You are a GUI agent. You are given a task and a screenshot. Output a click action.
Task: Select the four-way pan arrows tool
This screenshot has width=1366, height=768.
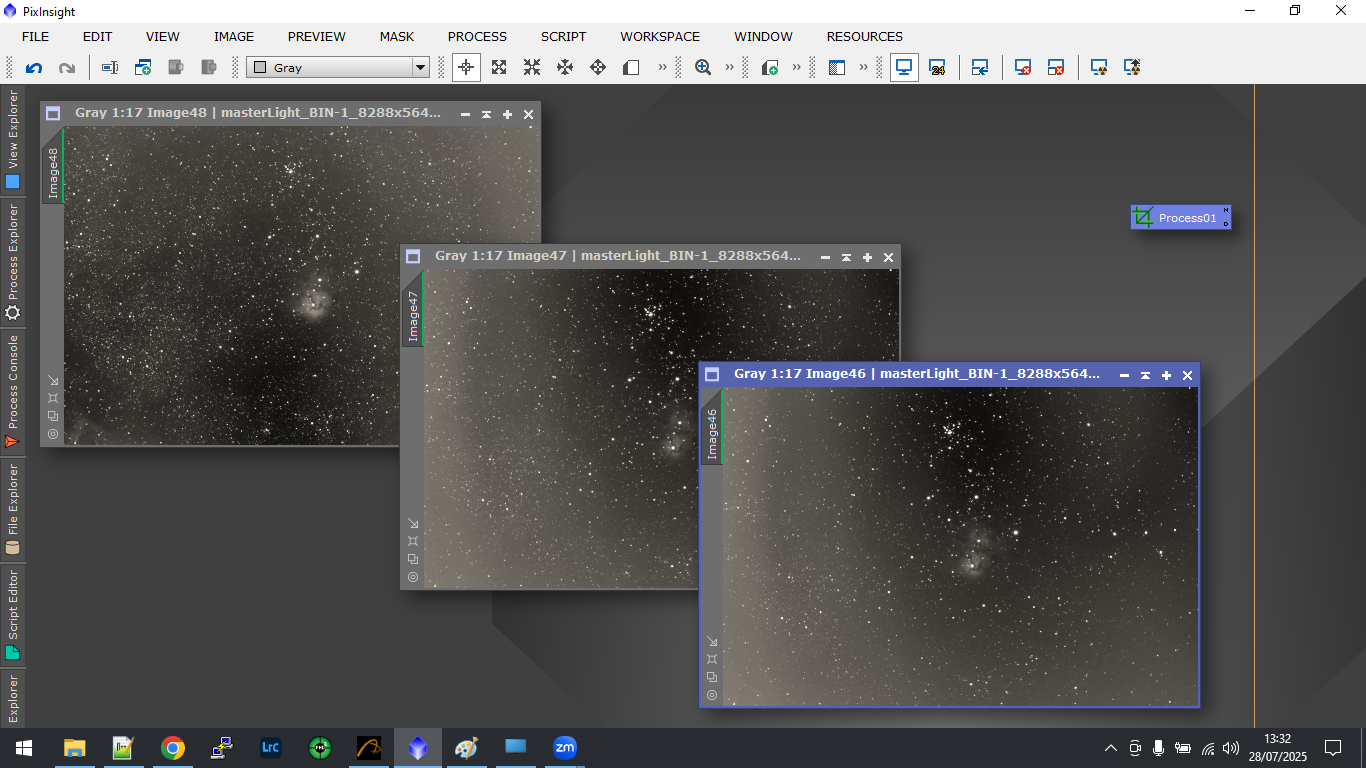pos(565,67)
